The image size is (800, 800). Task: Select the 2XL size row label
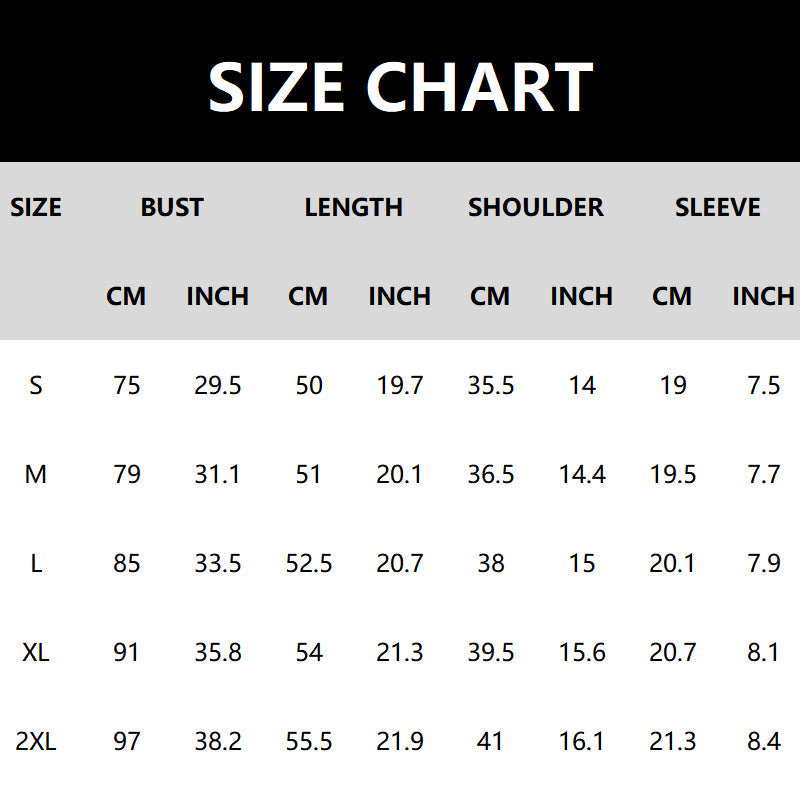[x=36, y=742]
